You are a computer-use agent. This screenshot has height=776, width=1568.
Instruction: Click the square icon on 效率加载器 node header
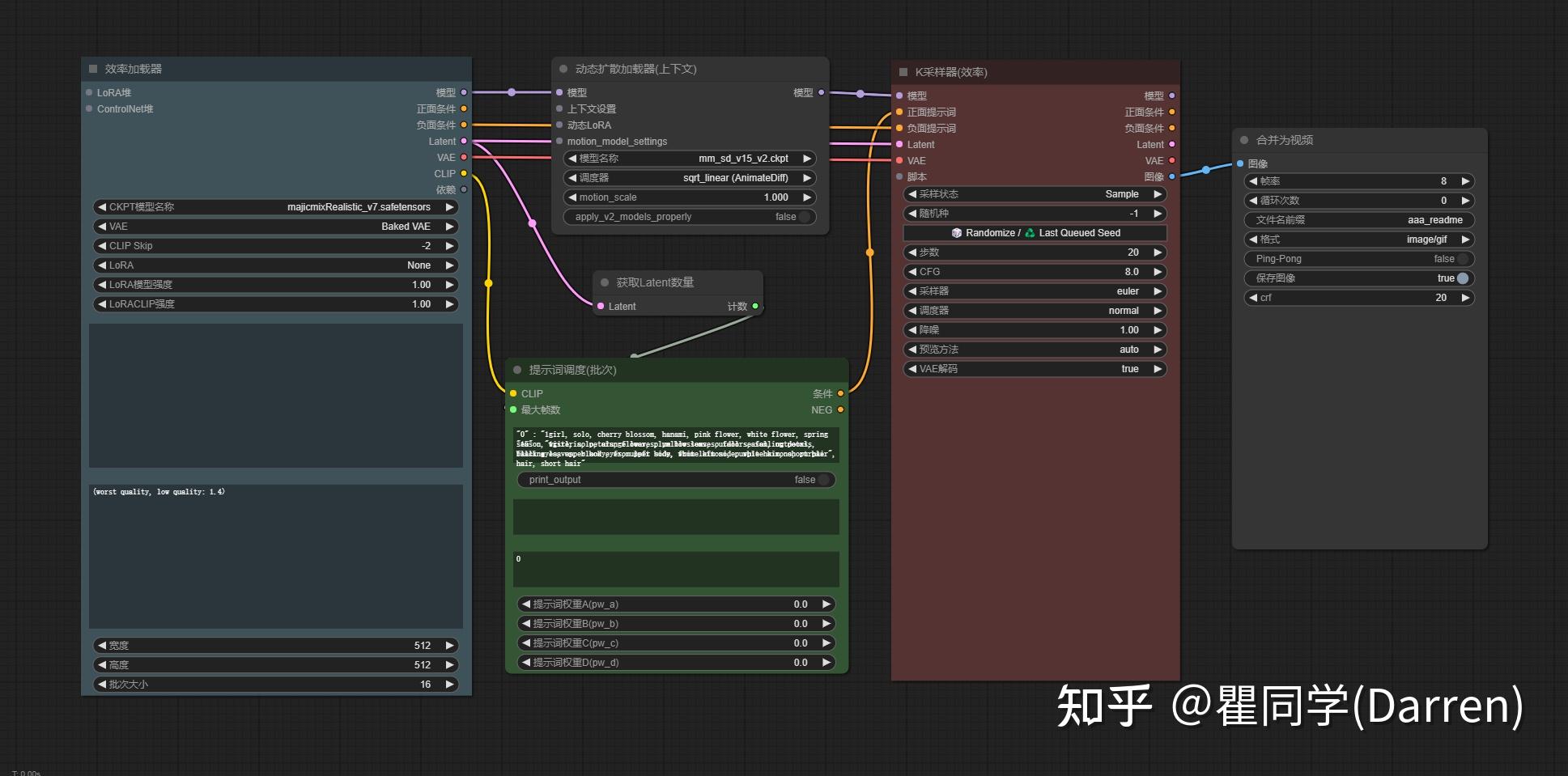click(x=91, y=68)
